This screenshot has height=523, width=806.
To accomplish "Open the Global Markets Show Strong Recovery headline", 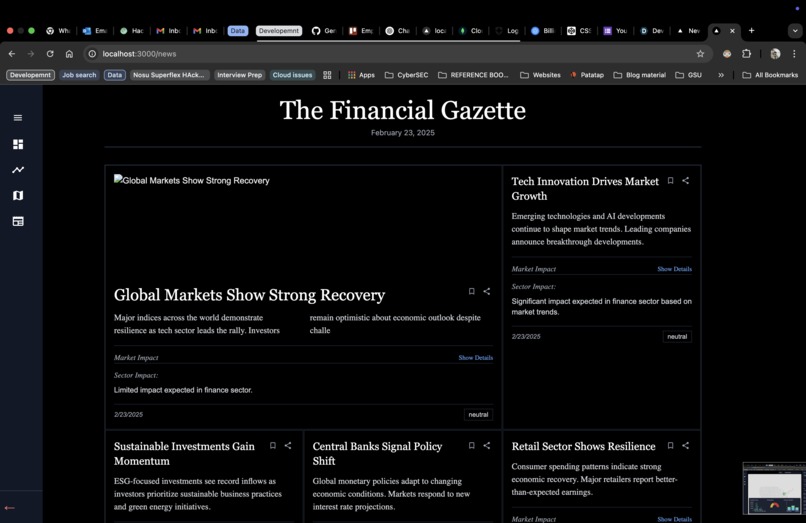I will pyautogui.click(x=249, y=295).
